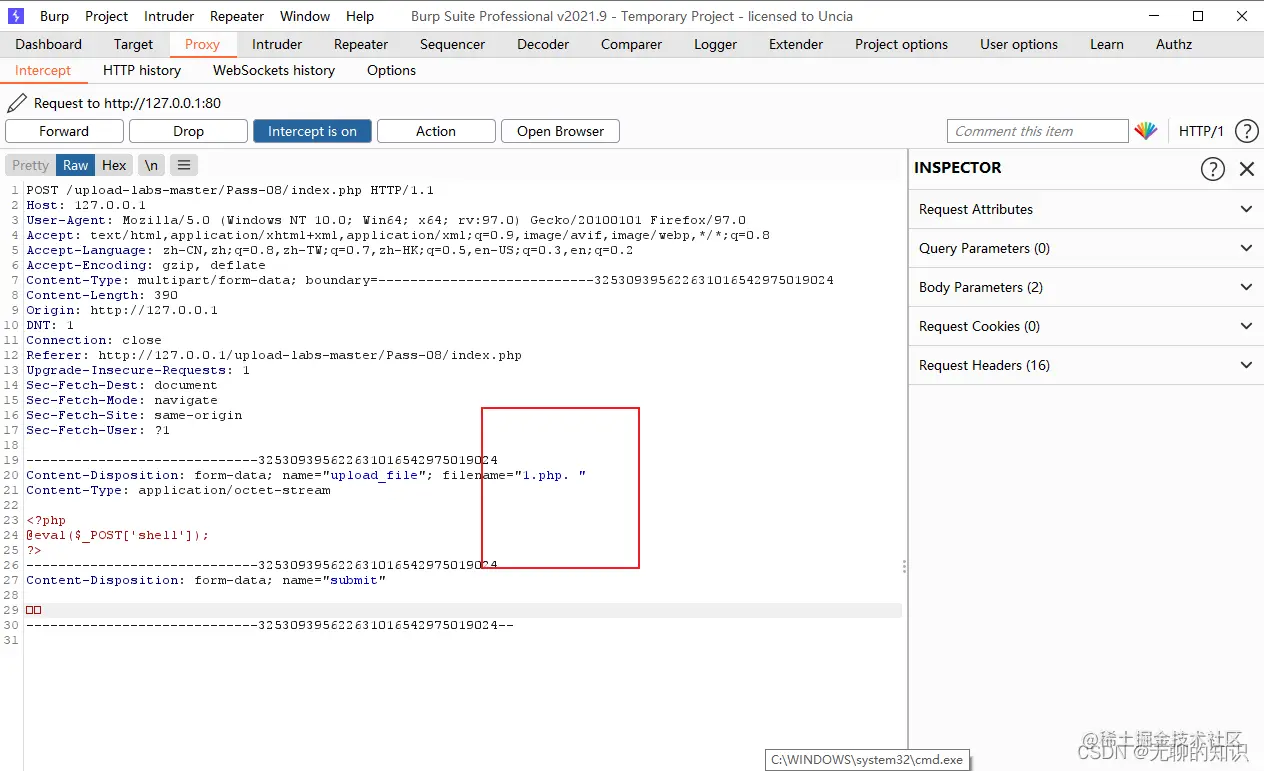Viewport: 1264px width, 771px height.
Task: Open the Decoder tab
Action: 543,44
